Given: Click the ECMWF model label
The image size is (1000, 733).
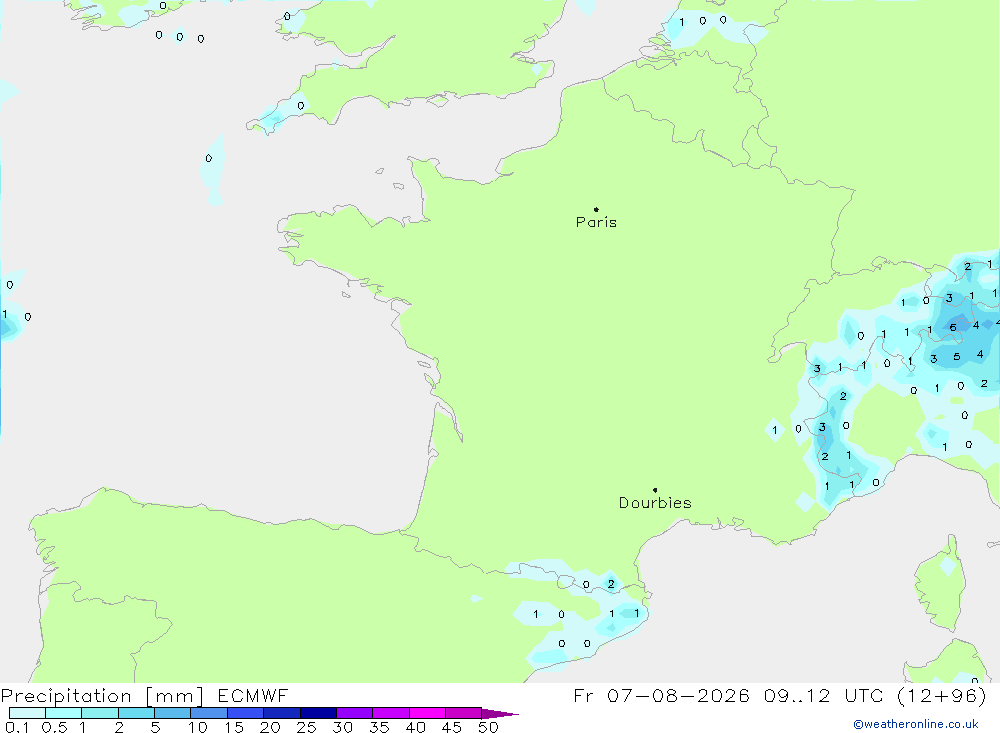Looking at the screenshot, I should (x=253, y=695).
